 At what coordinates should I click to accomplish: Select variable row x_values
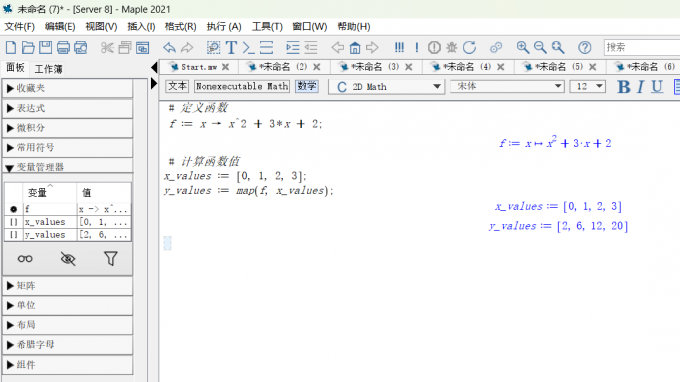coord(68,222)
